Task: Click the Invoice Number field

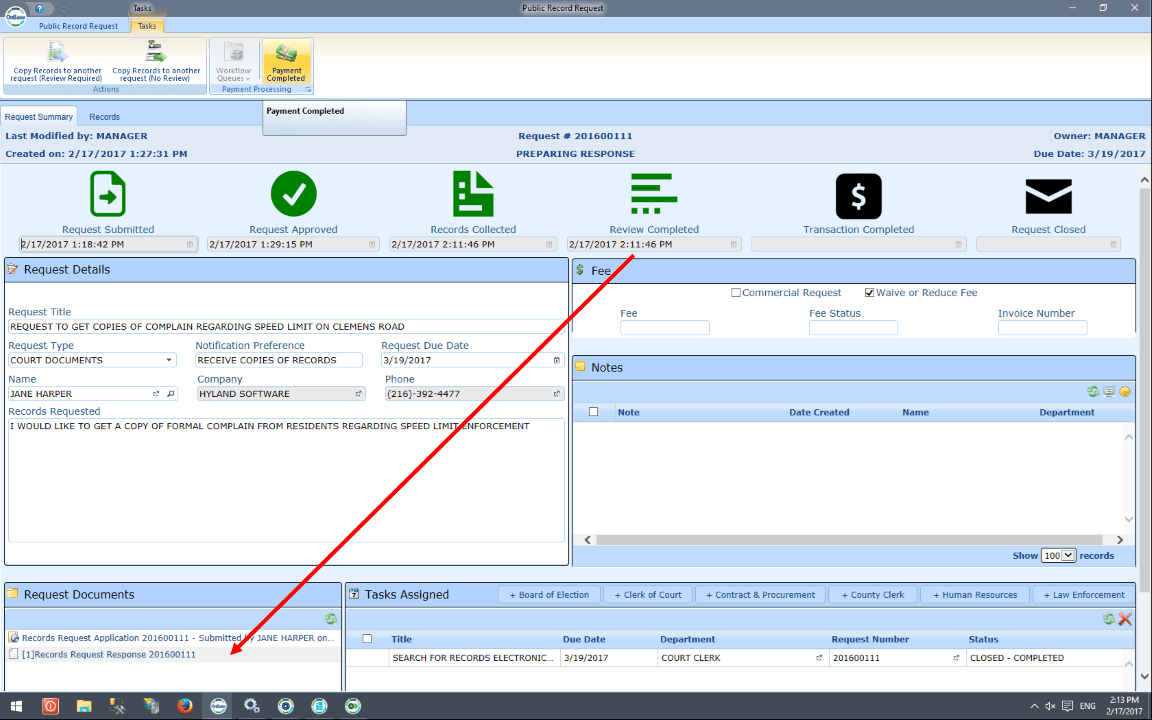Action: click(1042, 328)
